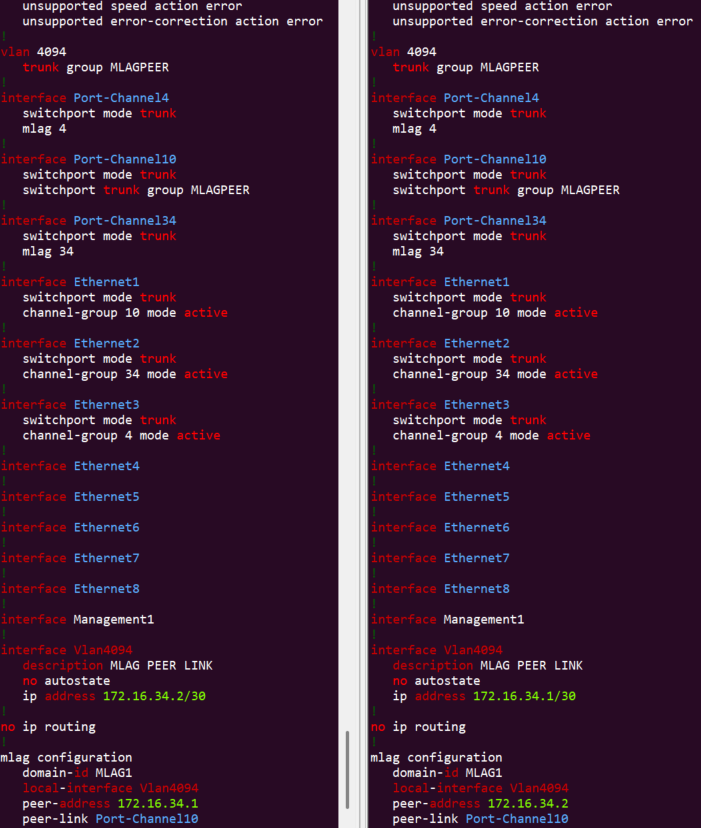Click 'no ip routing' in left pane
Screen dimensions: 701x828
coord(48,727)
